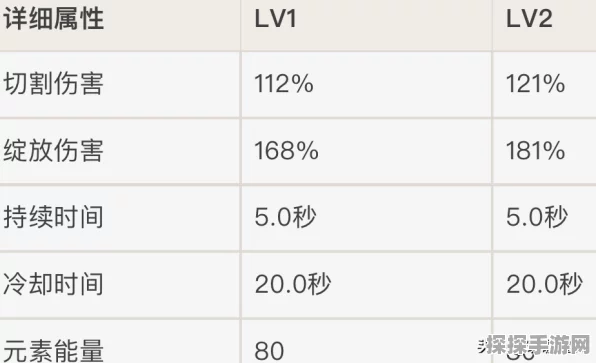
Task: Click the 持续时间 row label
Action: (x=54, y=217)
